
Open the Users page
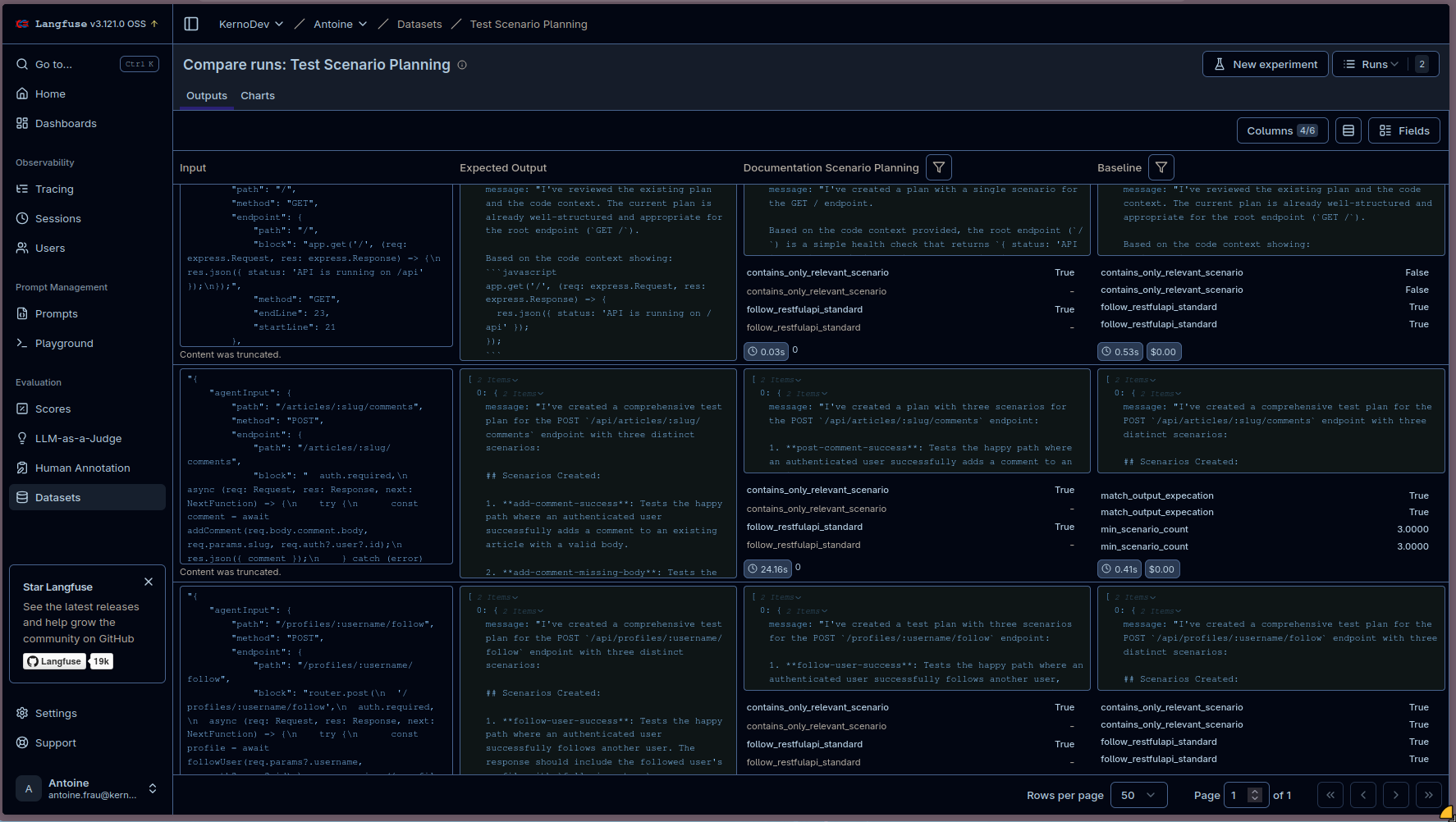86,248
